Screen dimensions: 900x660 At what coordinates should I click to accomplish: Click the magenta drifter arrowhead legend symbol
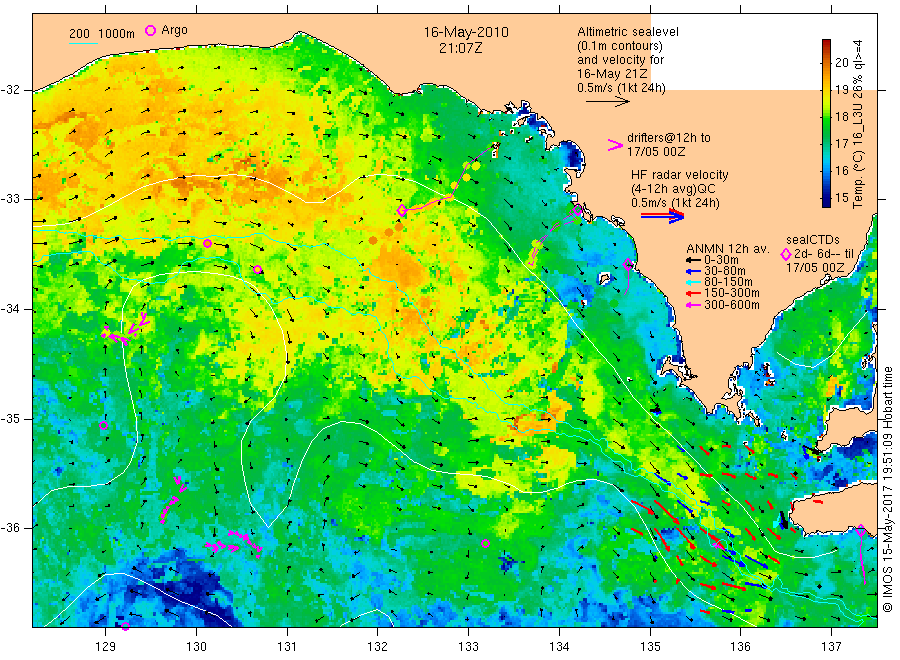coord(615,145)
